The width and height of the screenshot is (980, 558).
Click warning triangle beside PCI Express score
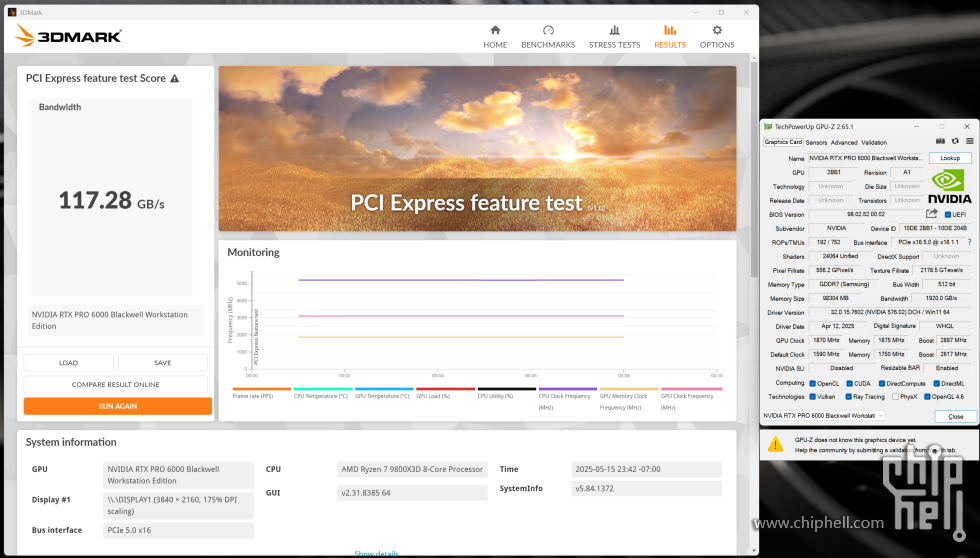tap(174, 79)
